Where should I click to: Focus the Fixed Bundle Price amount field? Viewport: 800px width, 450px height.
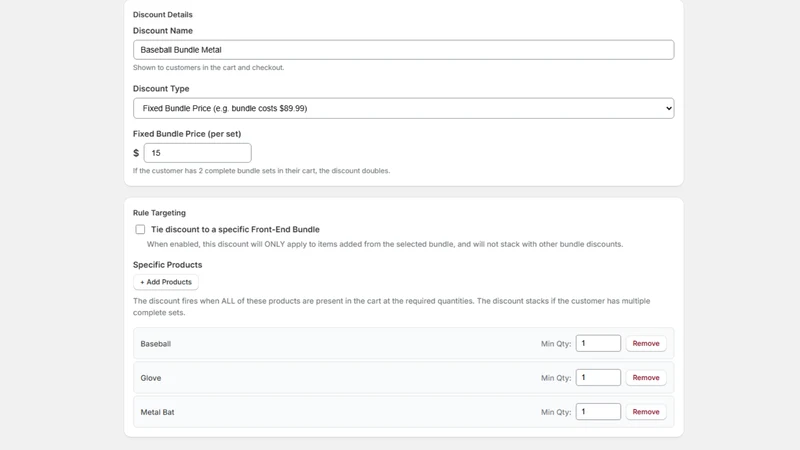(x=197, y=153)
